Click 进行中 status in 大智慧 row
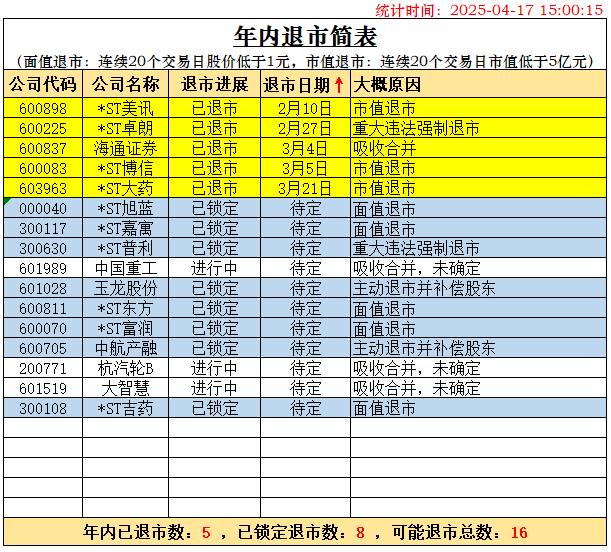 coord(214,388)
